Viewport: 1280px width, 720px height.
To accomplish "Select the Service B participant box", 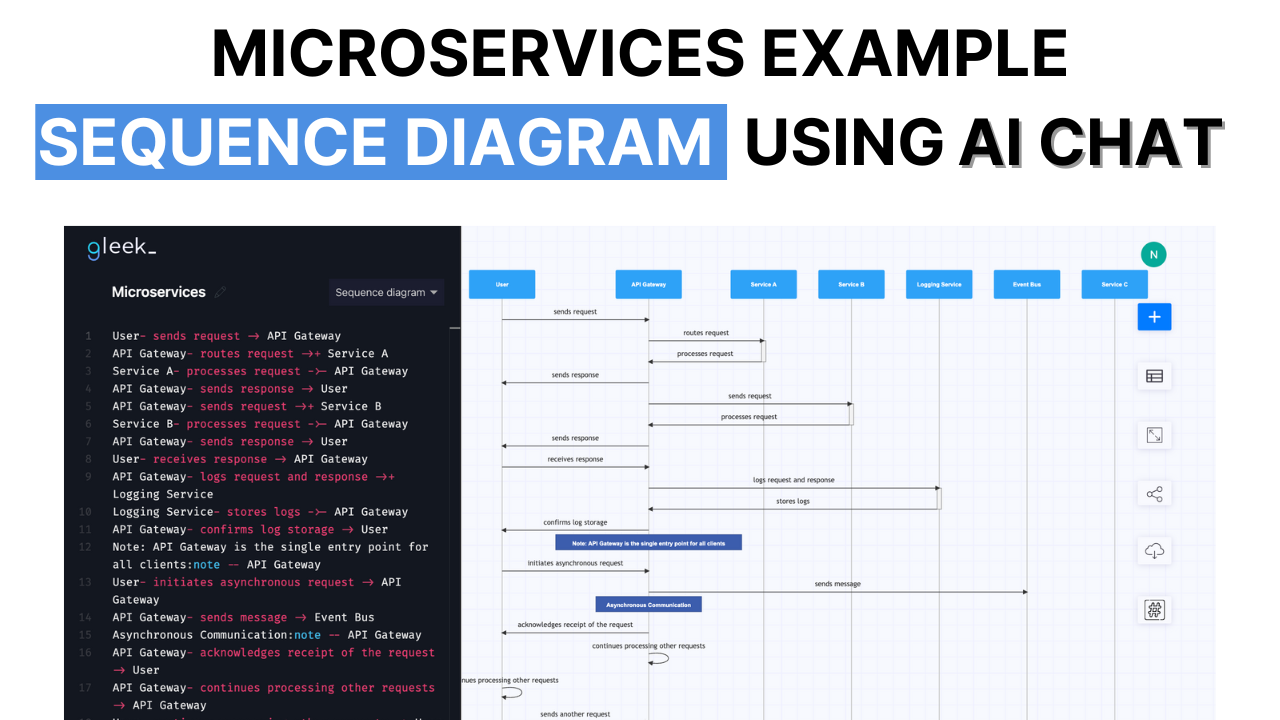I will pos(851,284).
